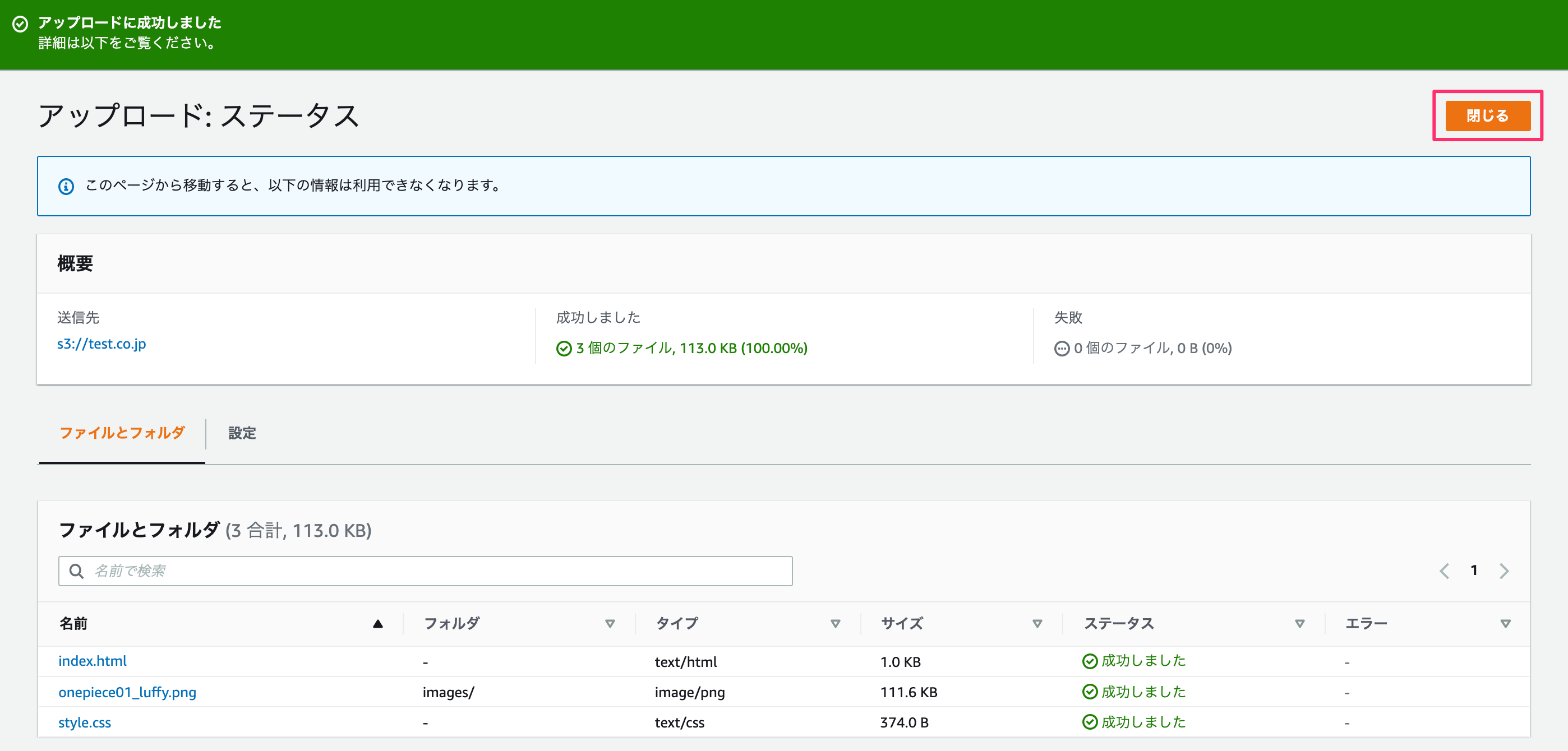Open the フォルダ column sort dropdown
Screen dimensions: 1568x751
coord(609,623)
